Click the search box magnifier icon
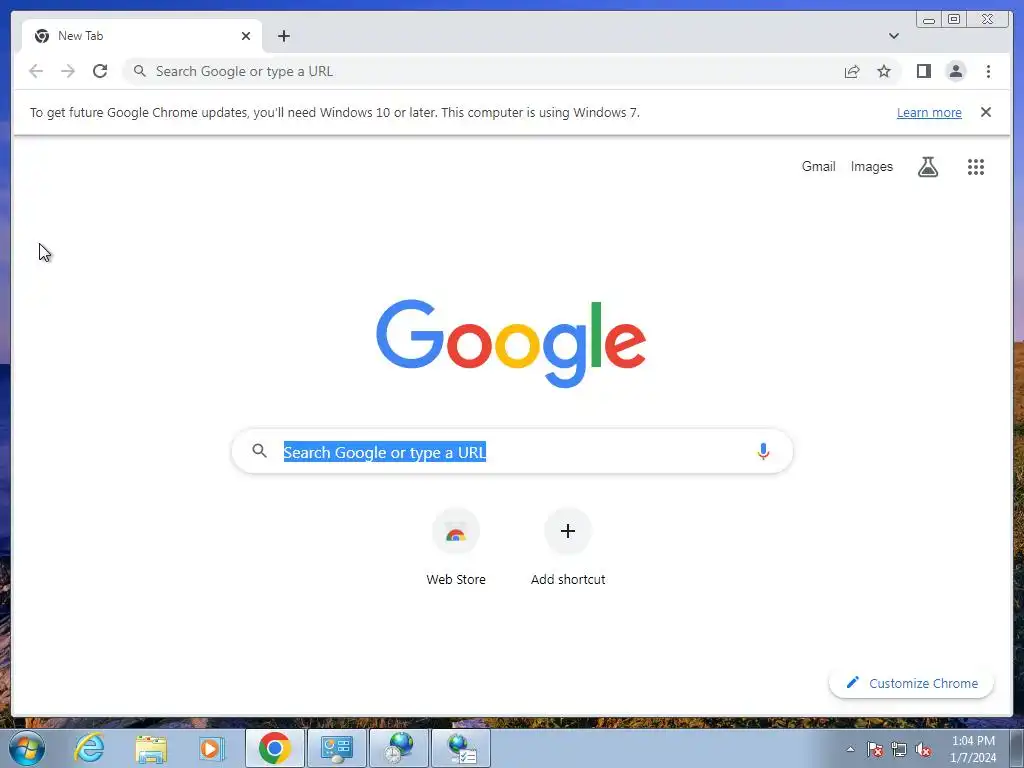 tap(259, 451)
